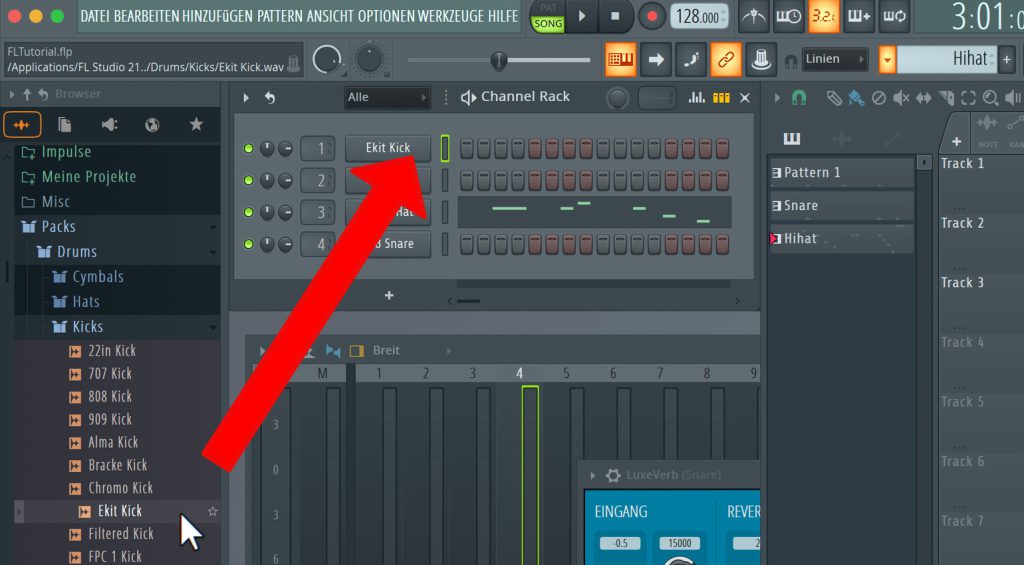
Task: Open Channel Rack graph editor icon
Action: [x=697, y=98]
